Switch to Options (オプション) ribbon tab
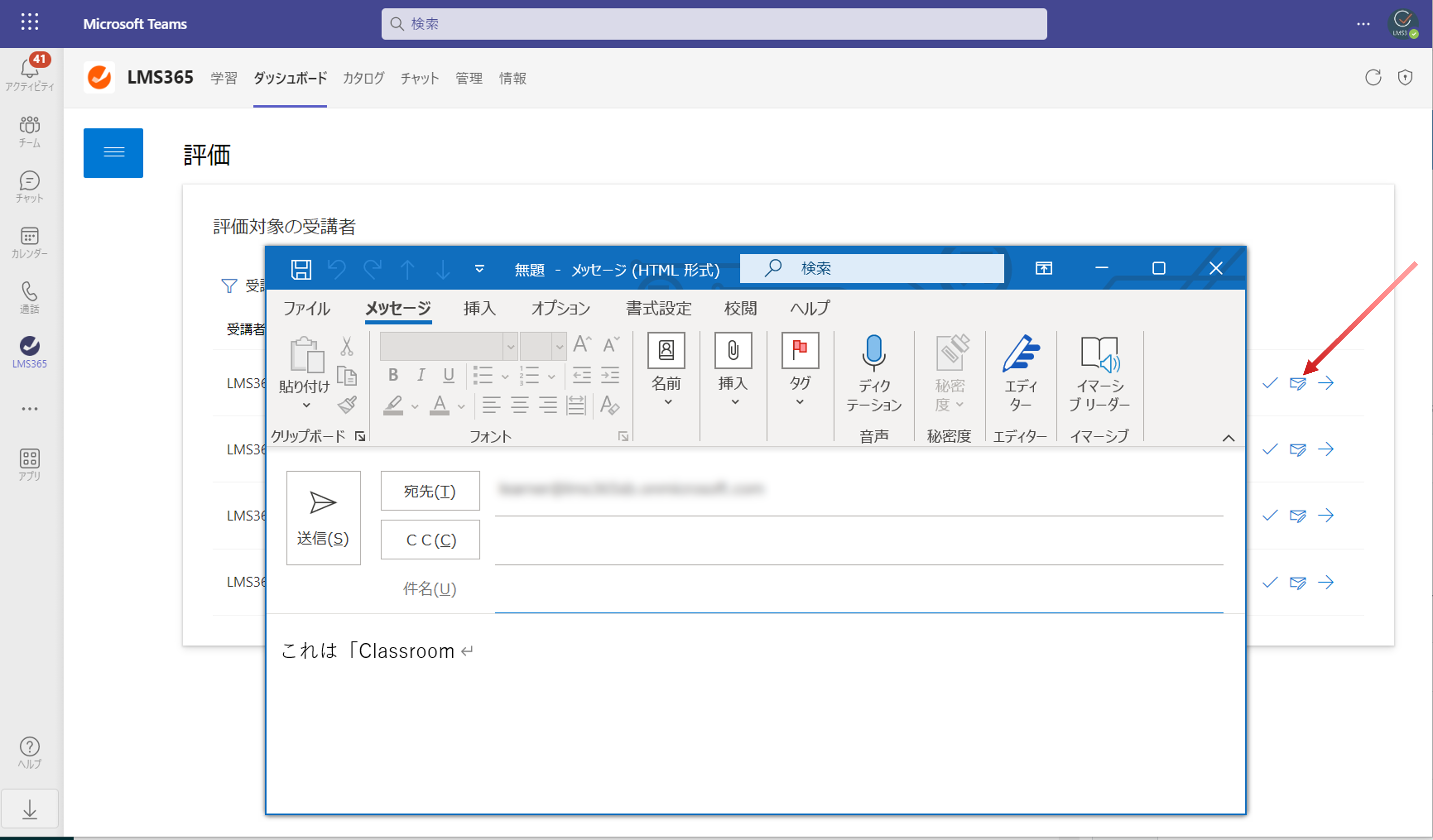The image size is (1433, 840). pyautogui.click(x=561, y=309)
